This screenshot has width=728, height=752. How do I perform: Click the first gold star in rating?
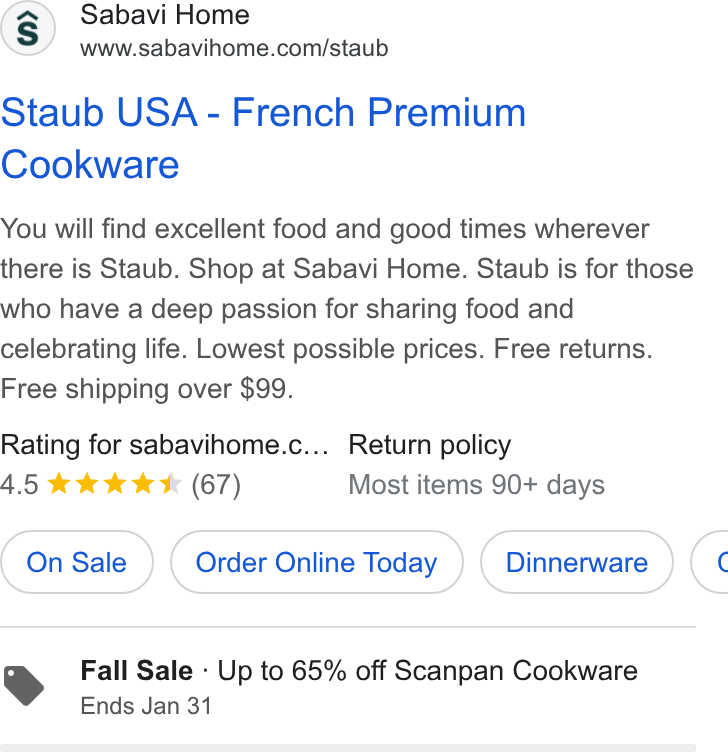[x=59, y=484]
